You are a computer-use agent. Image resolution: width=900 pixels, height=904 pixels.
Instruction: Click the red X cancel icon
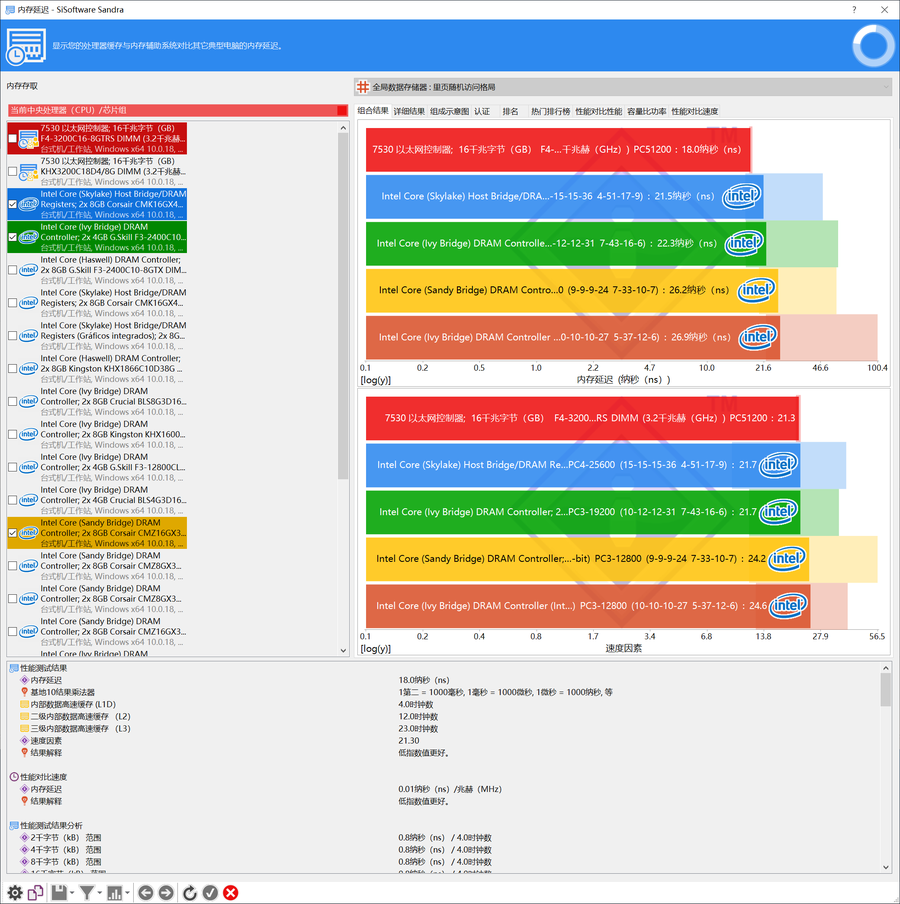click(x=231, y=892)
